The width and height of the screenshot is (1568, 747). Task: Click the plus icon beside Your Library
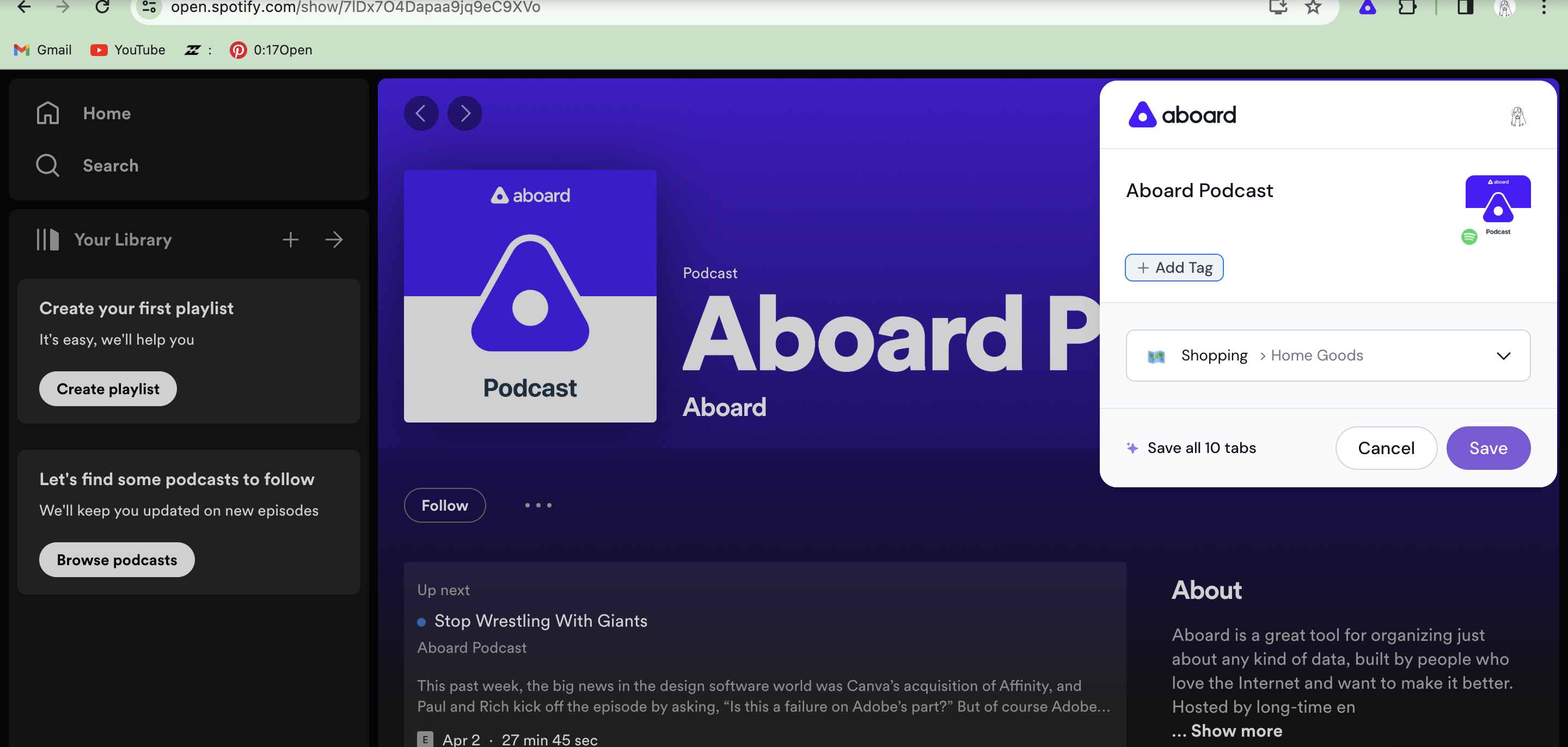click(290, 240)
